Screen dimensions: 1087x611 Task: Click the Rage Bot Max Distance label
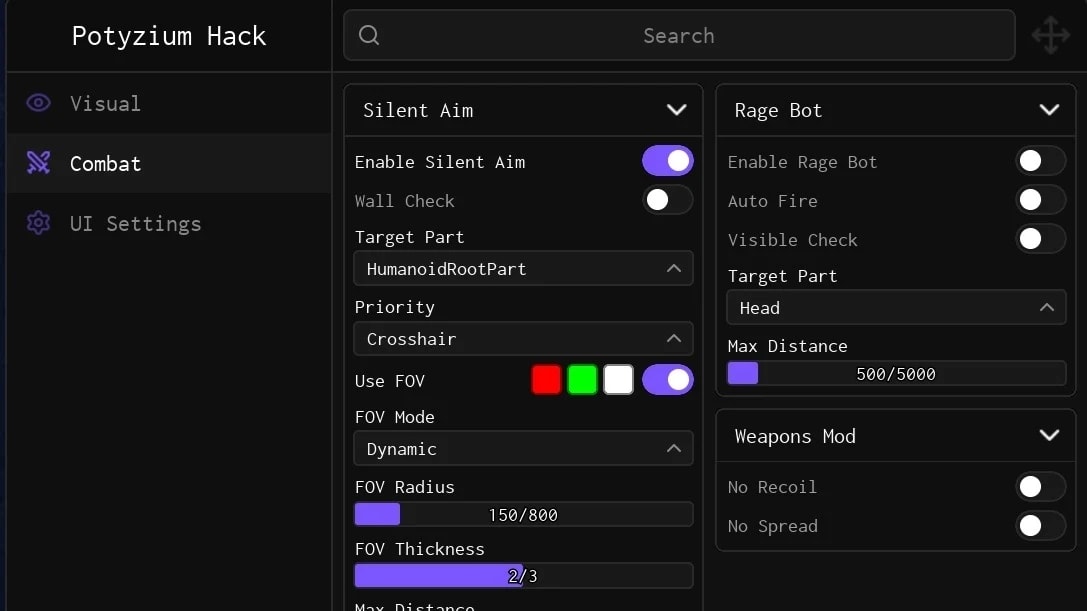[x=788, y=345]
